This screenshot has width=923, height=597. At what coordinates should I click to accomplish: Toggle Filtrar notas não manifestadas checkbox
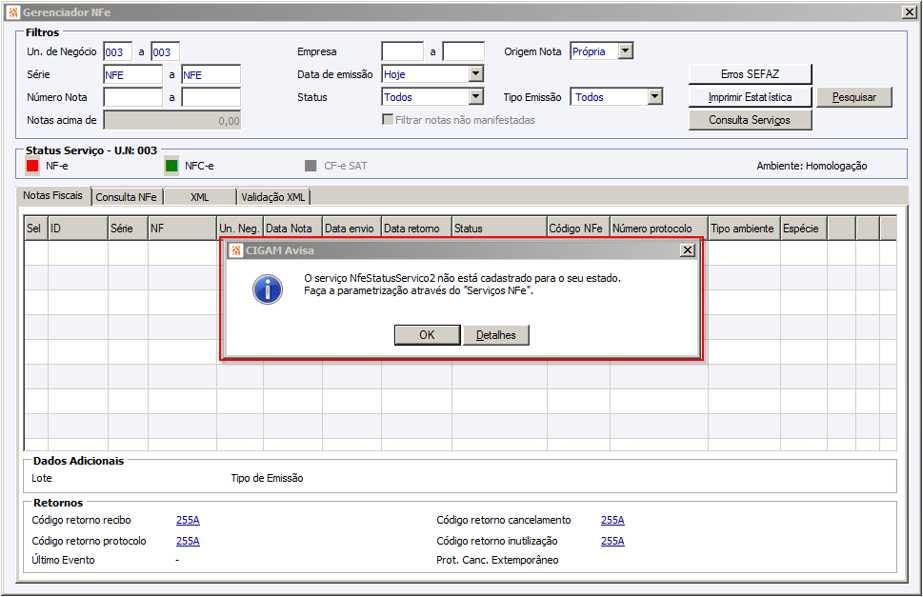[x=387, y=120]
